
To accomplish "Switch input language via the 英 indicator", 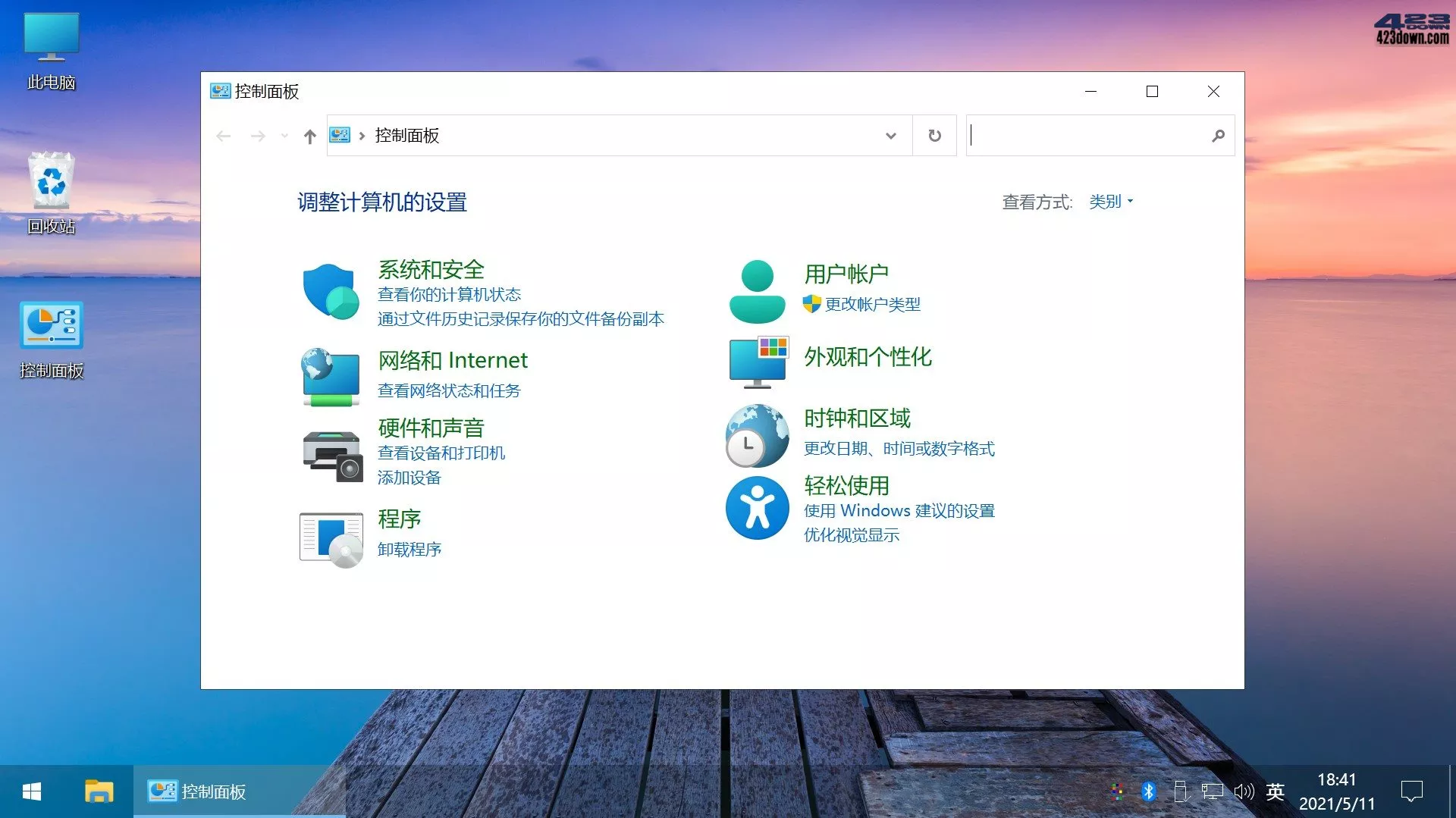I will [x=1276, y=791].
